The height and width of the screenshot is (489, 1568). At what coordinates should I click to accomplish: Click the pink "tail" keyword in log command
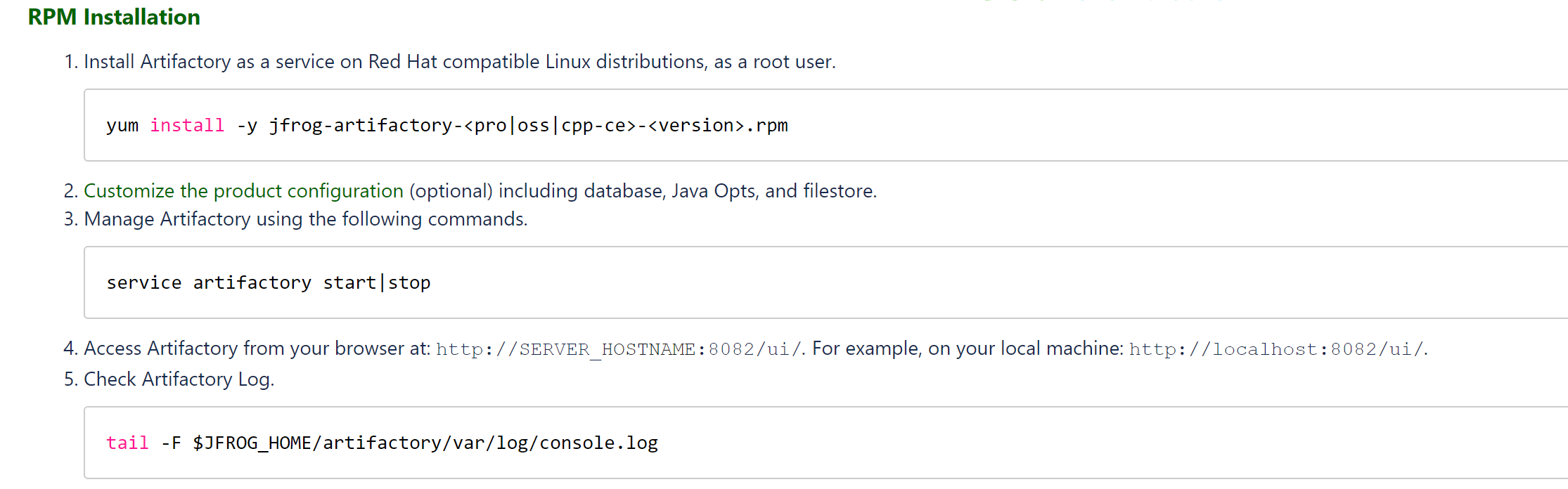pyautogui.click(x=127, y=443)
